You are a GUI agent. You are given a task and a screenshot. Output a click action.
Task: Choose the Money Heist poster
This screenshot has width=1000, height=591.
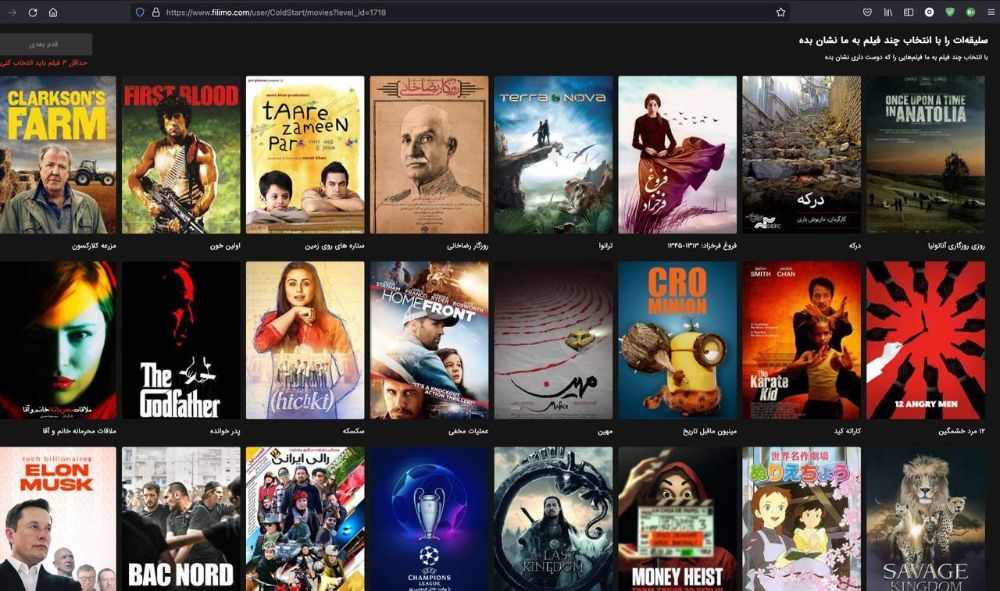(x=677, y=518)
